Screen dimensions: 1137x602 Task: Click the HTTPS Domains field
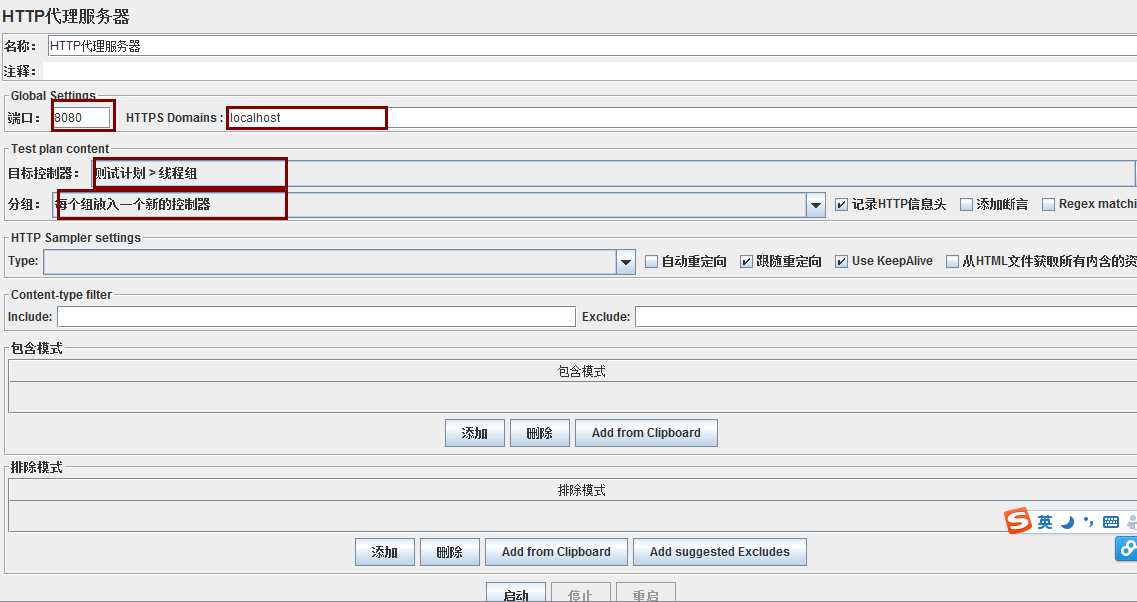click(x=682, y=117)
